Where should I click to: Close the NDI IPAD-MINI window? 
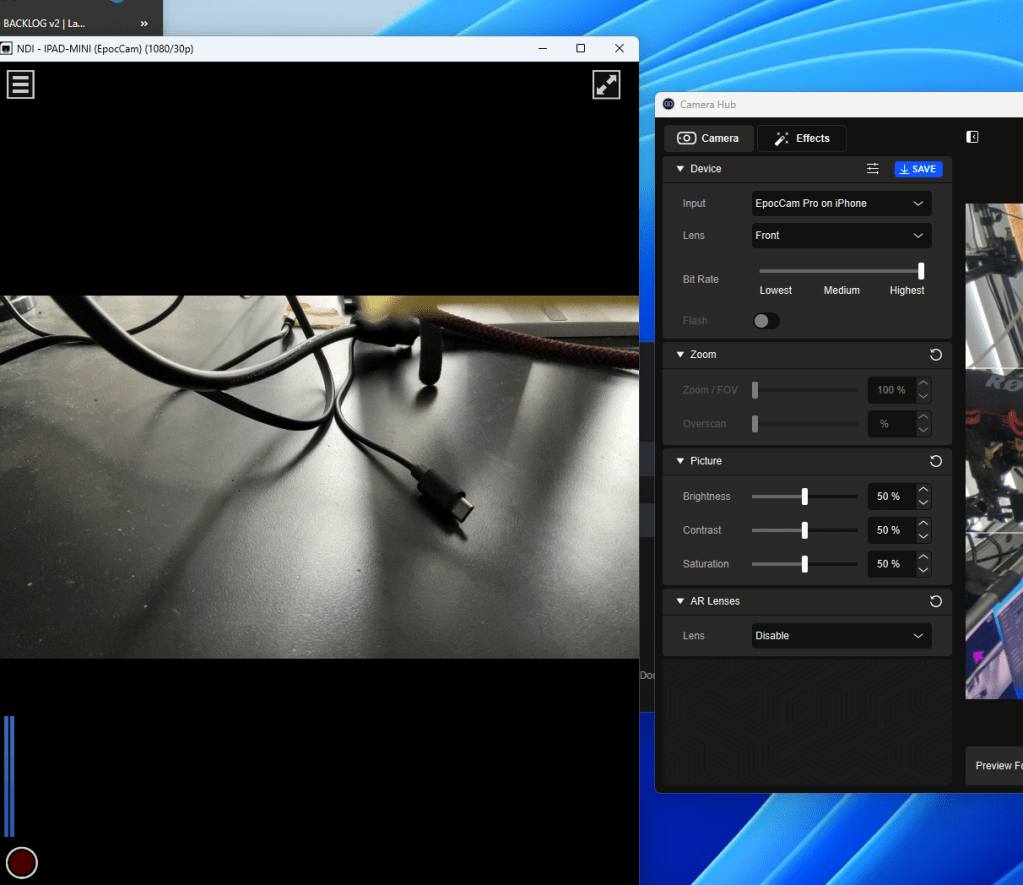pyautogui.click(x=619, y=49)
